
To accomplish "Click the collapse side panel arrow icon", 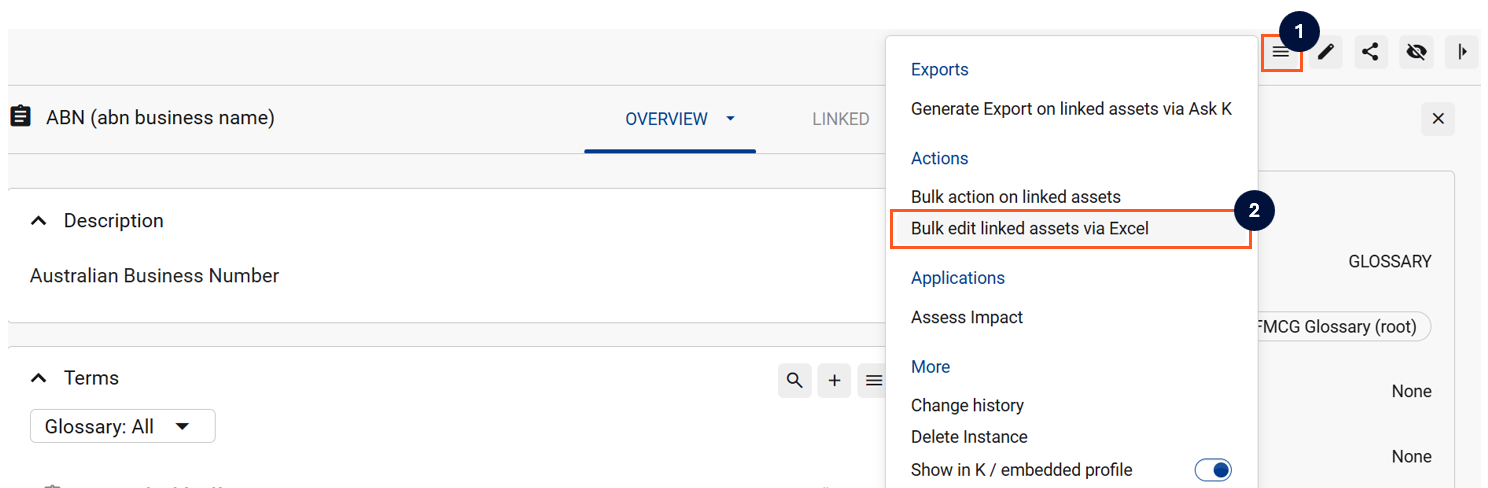I will 1462,52.
